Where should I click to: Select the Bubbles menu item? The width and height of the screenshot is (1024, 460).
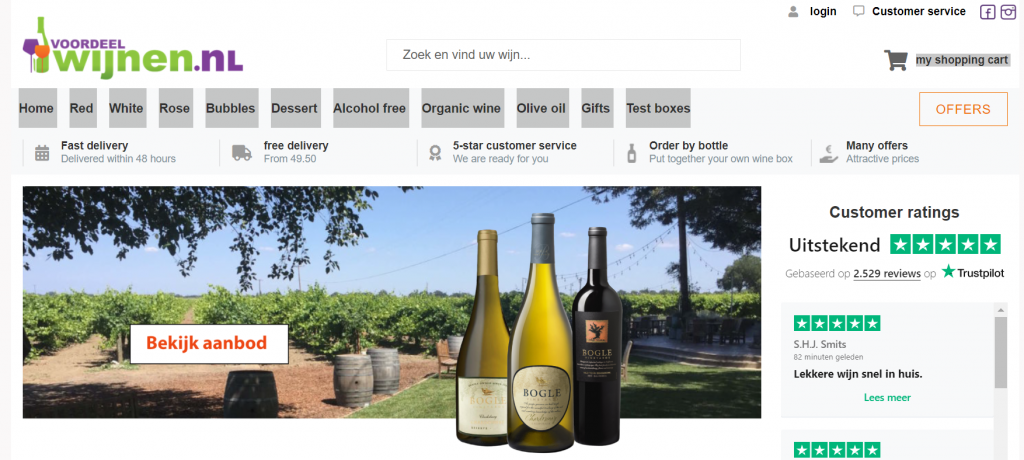pyautogui.click(x=231, y=108)
